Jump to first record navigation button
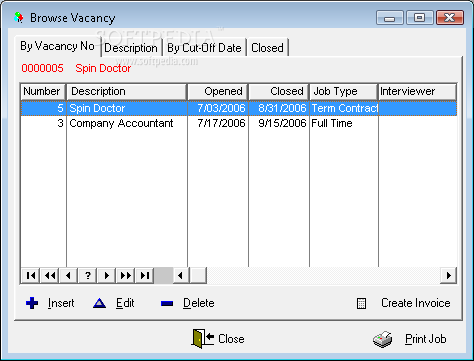474x361 pixels. (31, 276)
